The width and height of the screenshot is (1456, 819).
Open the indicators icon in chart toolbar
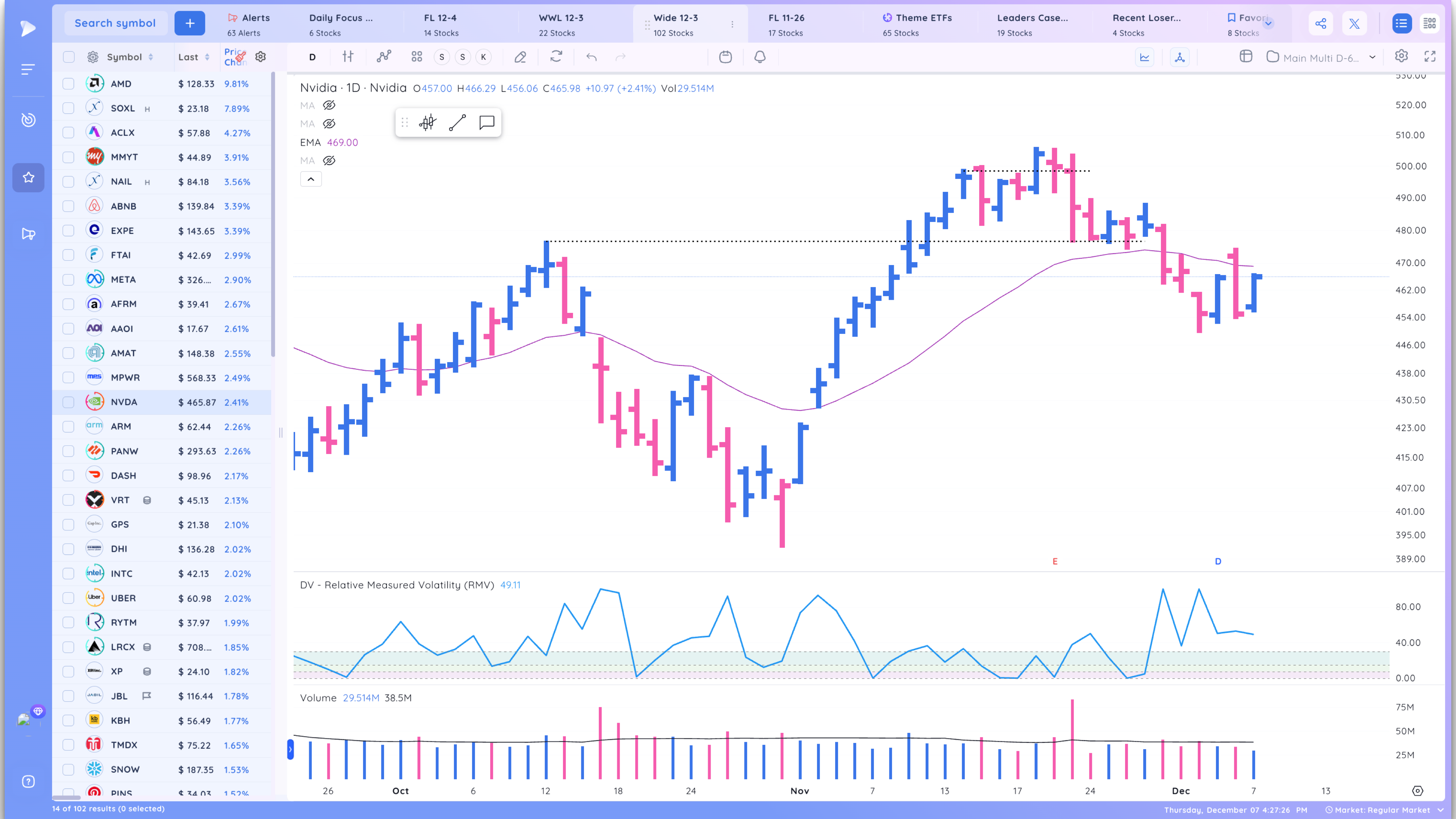384,56
